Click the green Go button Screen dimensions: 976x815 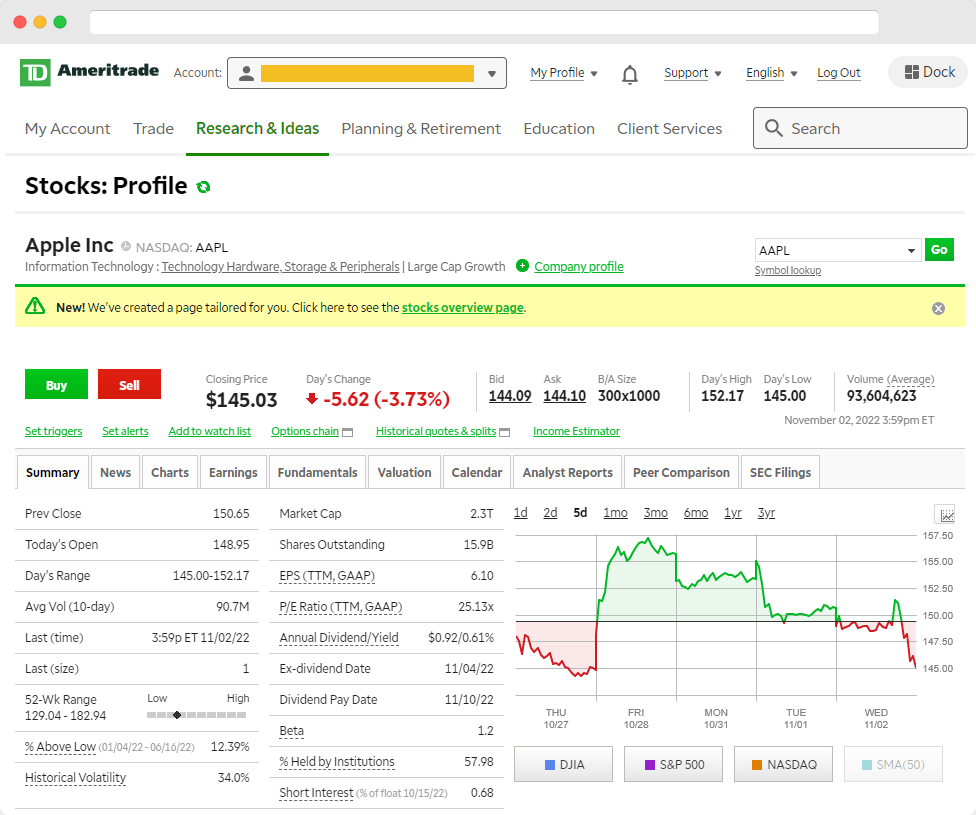(x=939, y=250)
